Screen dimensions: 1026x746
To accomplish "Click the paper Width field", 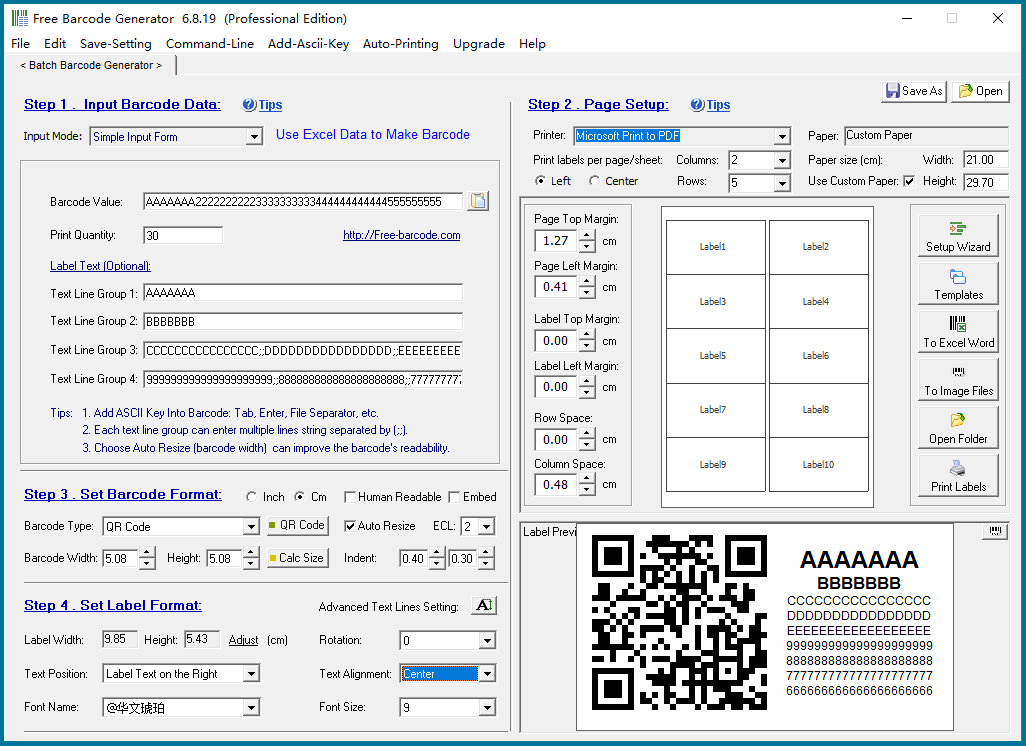I will pyautogui.click(x=985, y=160).
